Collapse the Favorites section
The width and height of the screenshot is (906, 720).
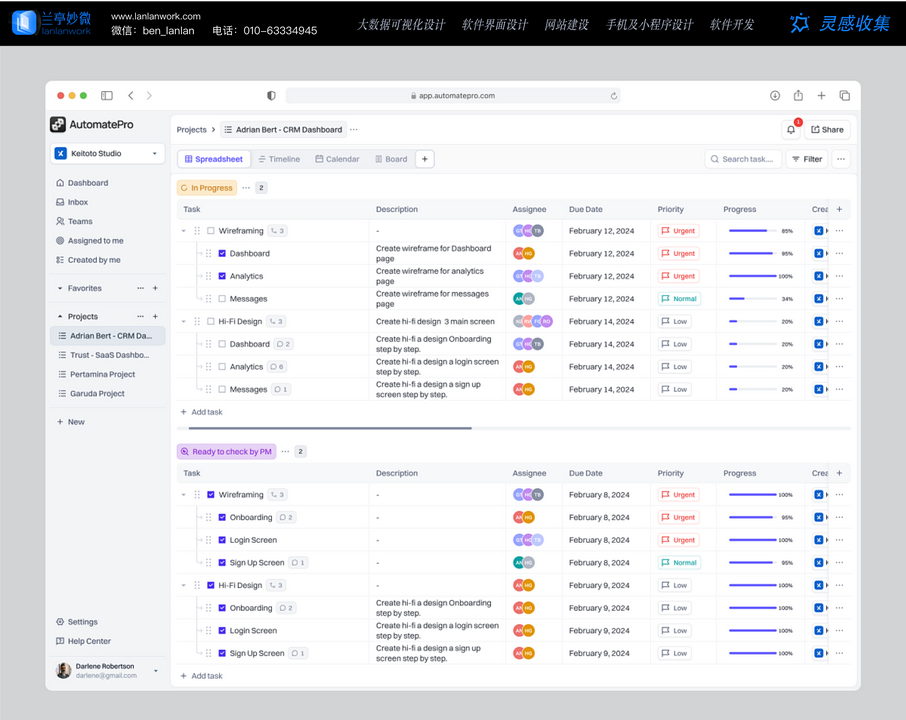point(60,288)
